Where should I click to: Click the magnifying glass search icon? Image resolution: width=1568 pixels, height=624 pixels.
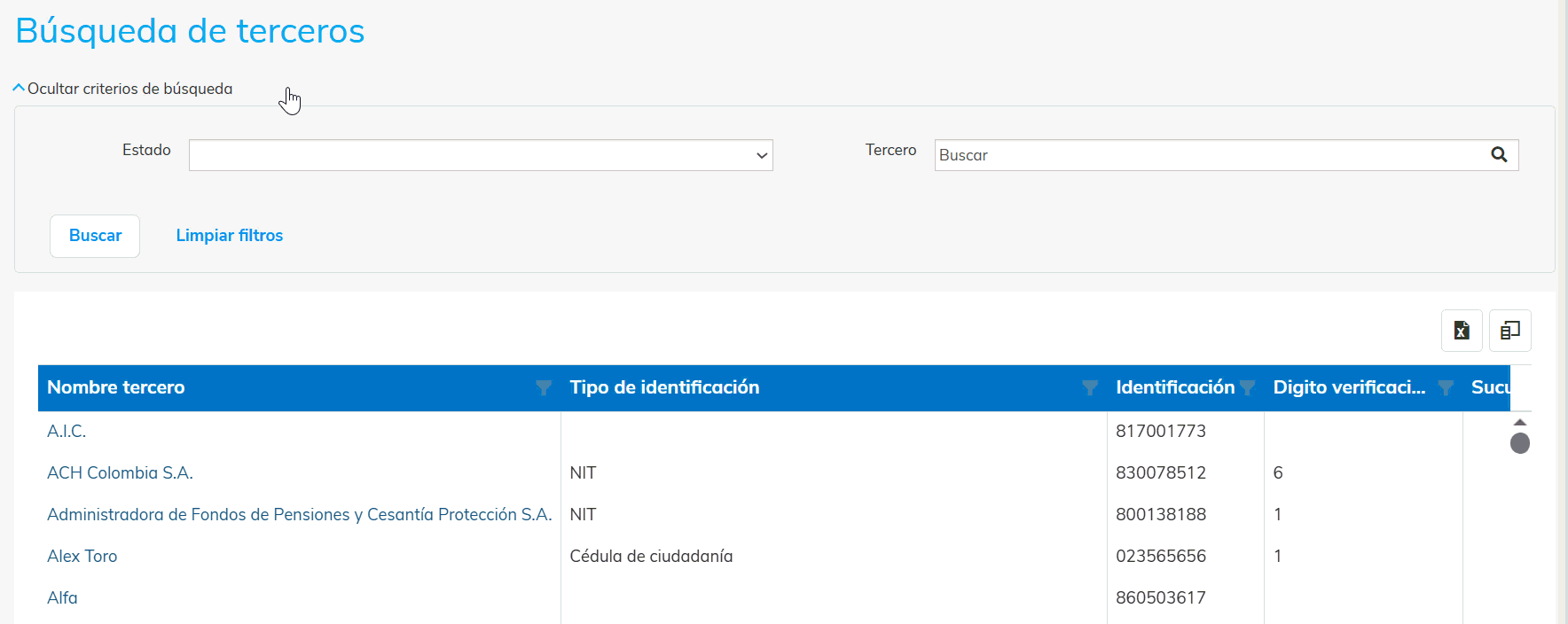click(x=1499, y=155)
